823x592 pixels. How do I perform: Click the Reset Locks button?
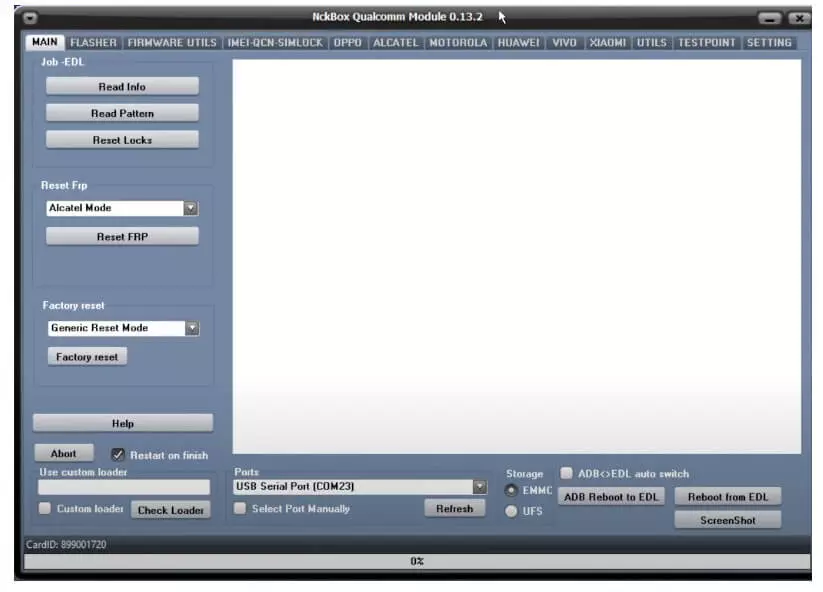coord(122,140)
